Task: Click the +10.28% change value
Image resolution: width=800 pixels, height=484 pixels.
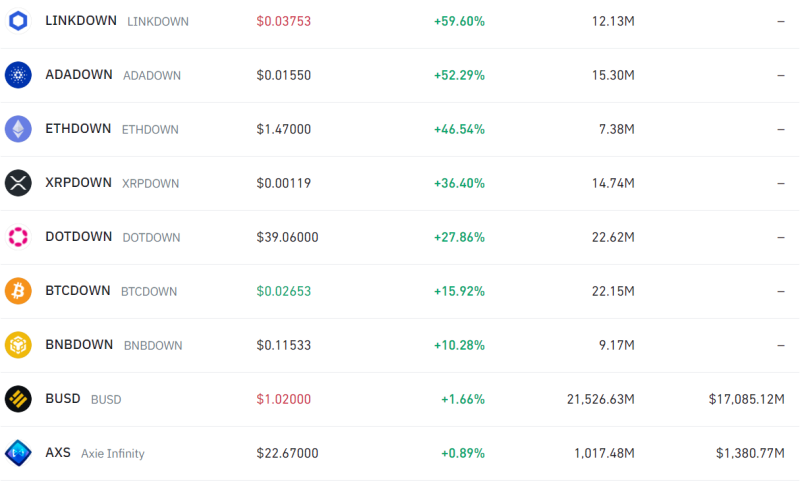Action: [x=459, y=346]
